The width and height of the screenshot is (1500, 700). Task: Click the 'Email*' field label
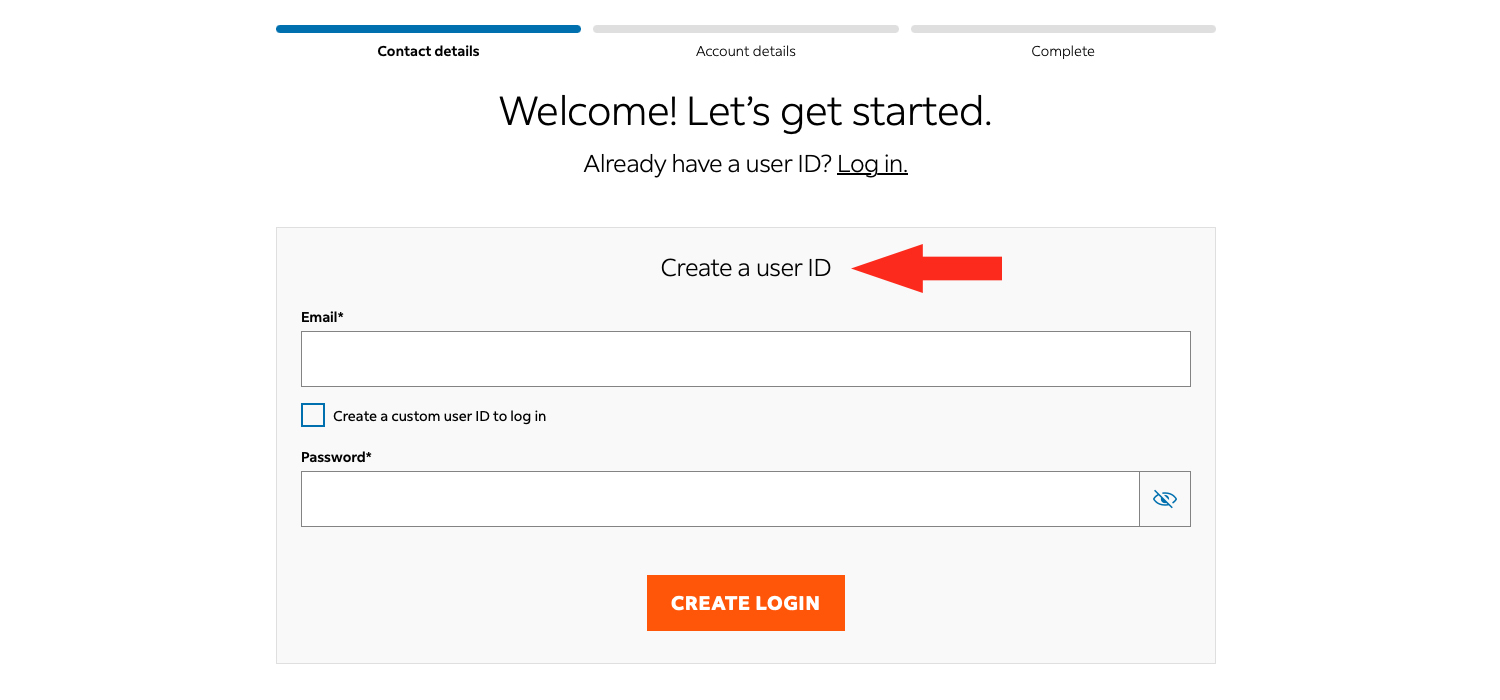(x=322, y=317)
